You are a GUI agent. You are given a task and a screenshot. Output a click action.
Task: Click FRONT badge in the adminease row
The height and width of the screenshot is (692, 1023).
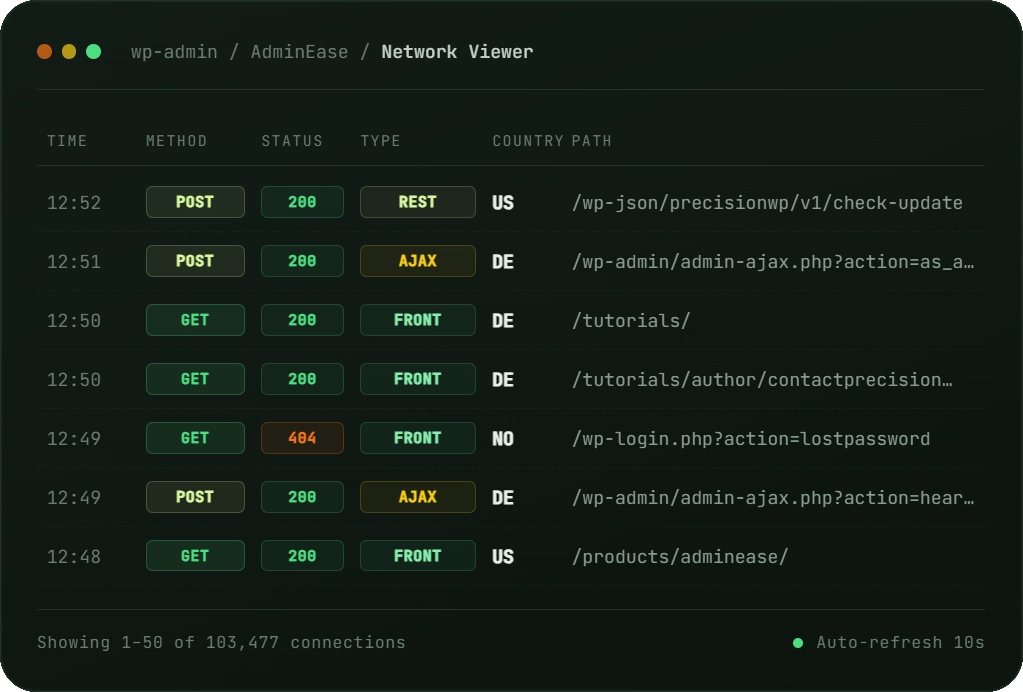(418, 556)
